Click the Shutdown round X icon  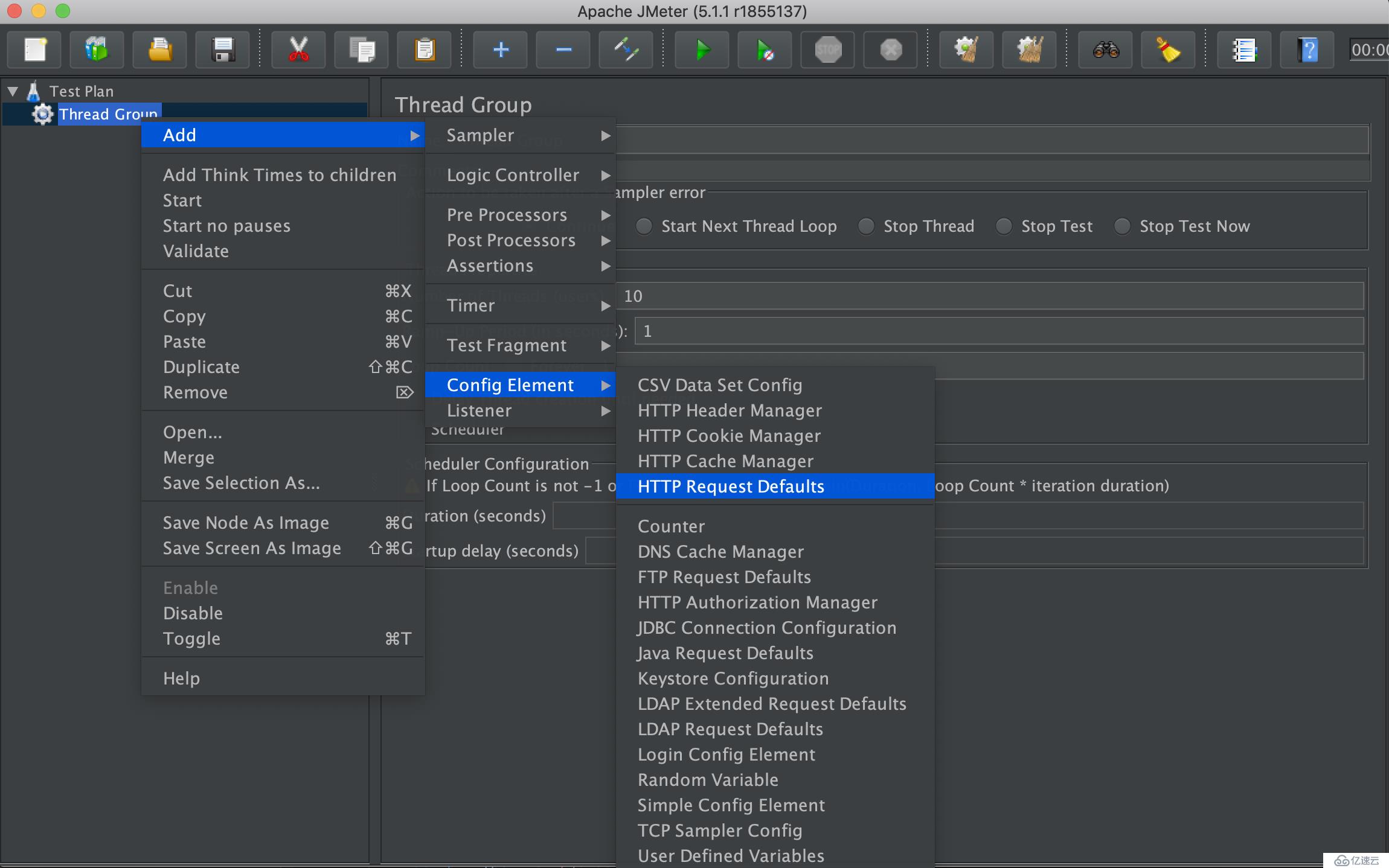point(891,49)
